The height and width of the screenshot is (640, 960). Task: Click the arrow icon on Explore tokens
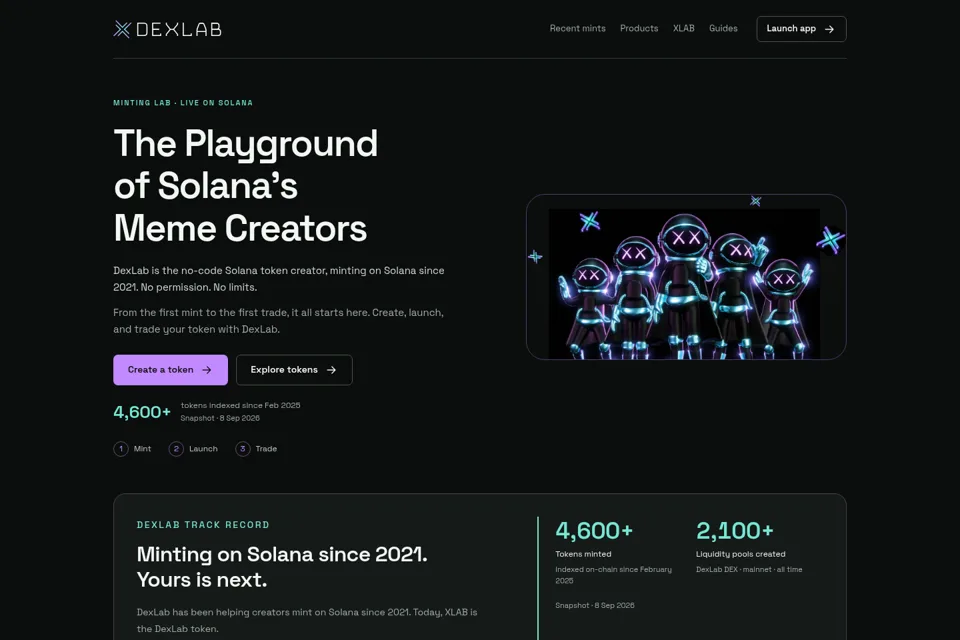coord(331,370)
